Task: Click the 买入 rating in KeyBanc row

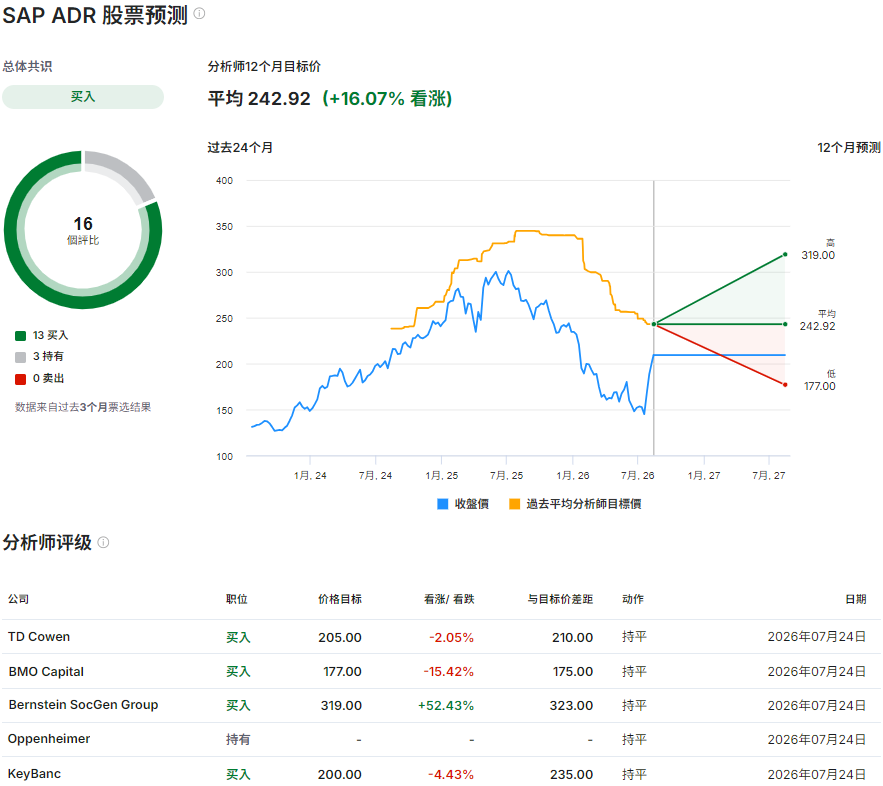Action: coord(238,774)
